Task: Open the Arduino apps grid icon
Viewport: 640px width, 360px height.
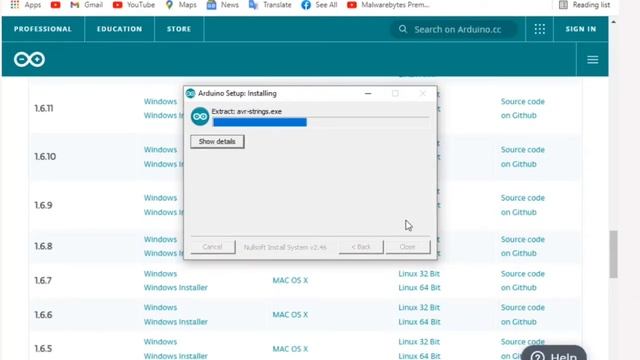Action: pos(540,29)
